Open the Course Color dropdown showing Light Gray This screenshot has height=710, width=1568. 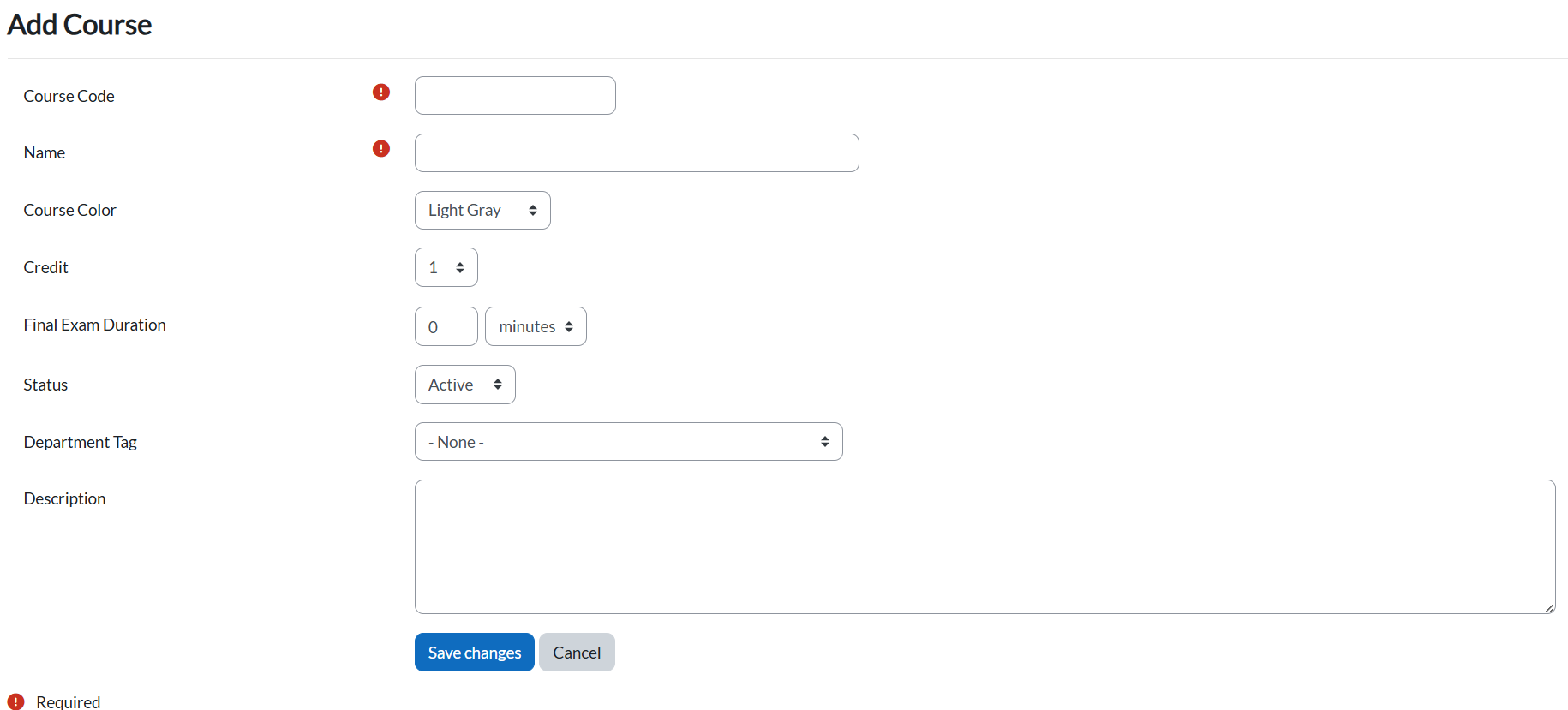pyautogui.click(x=482, y=211)
